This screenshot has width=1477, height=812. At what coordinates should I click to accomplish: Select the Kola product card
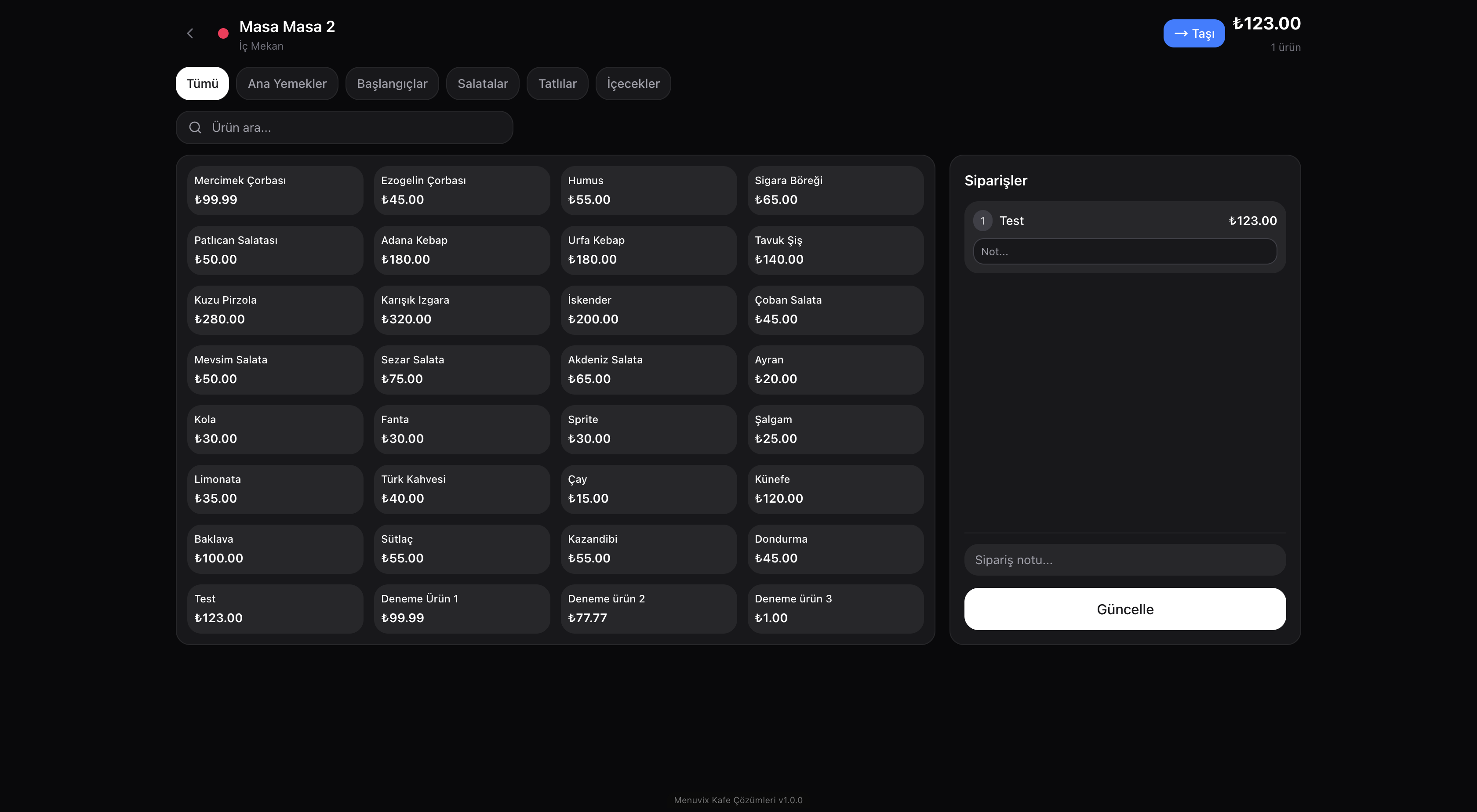click(275, 430)
